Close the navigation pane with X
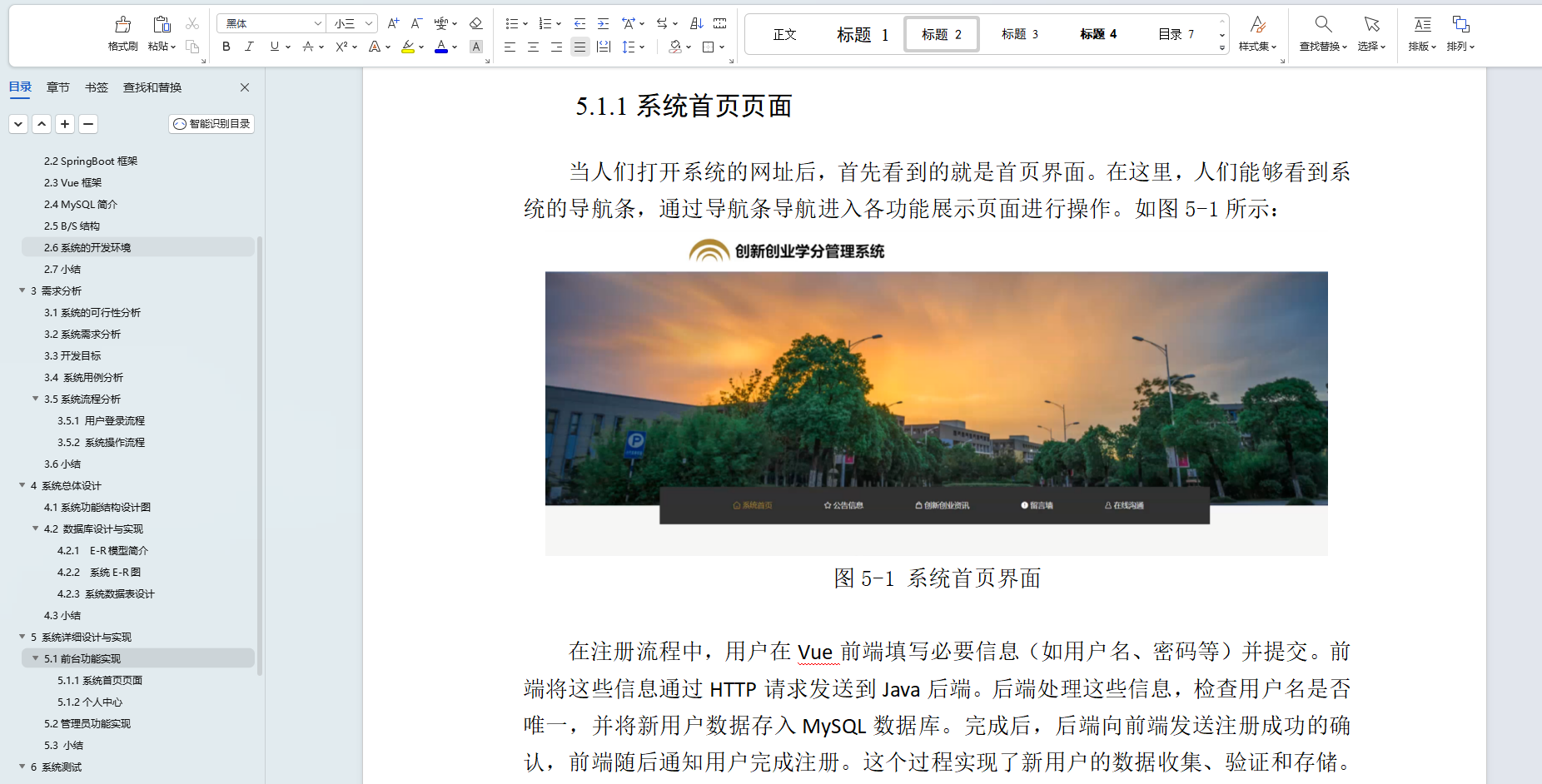The width and height of the screenshot is (1542, 784). (245, 87)
